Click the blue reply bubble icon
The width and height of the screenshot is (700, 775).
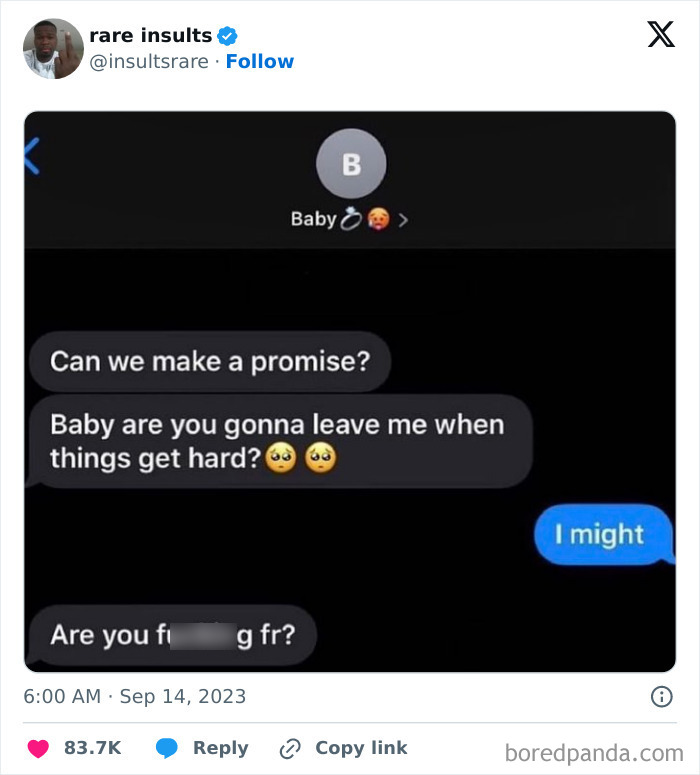[x=167, y=748]
